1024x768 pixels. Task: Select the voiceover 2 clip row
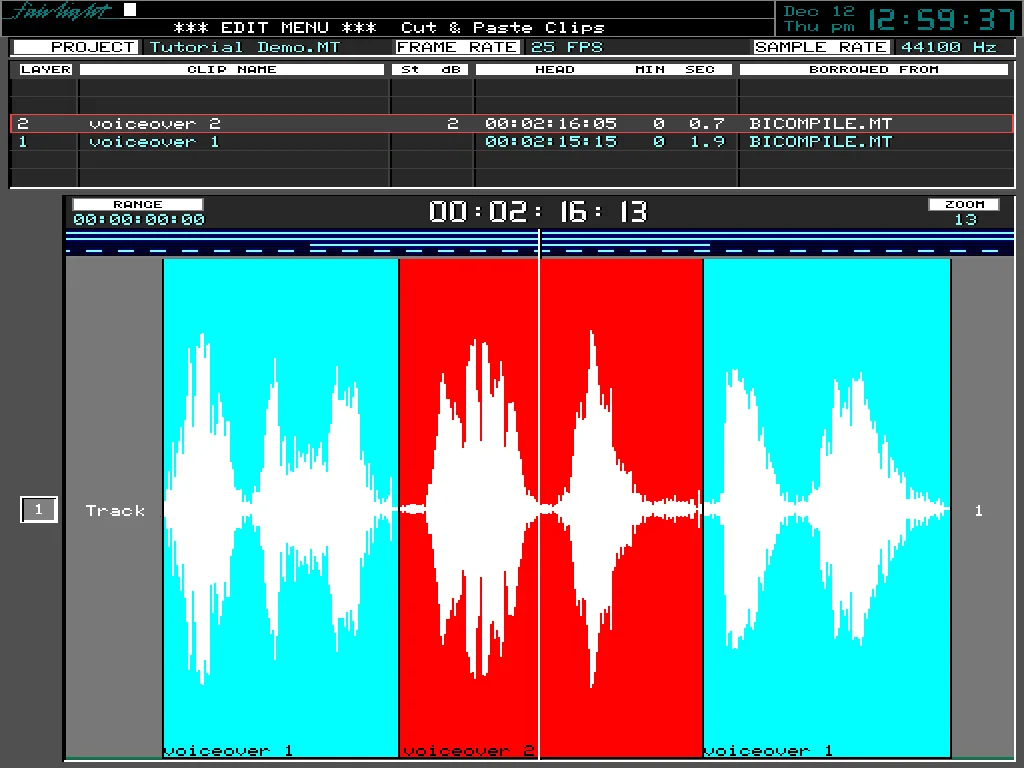511,123
